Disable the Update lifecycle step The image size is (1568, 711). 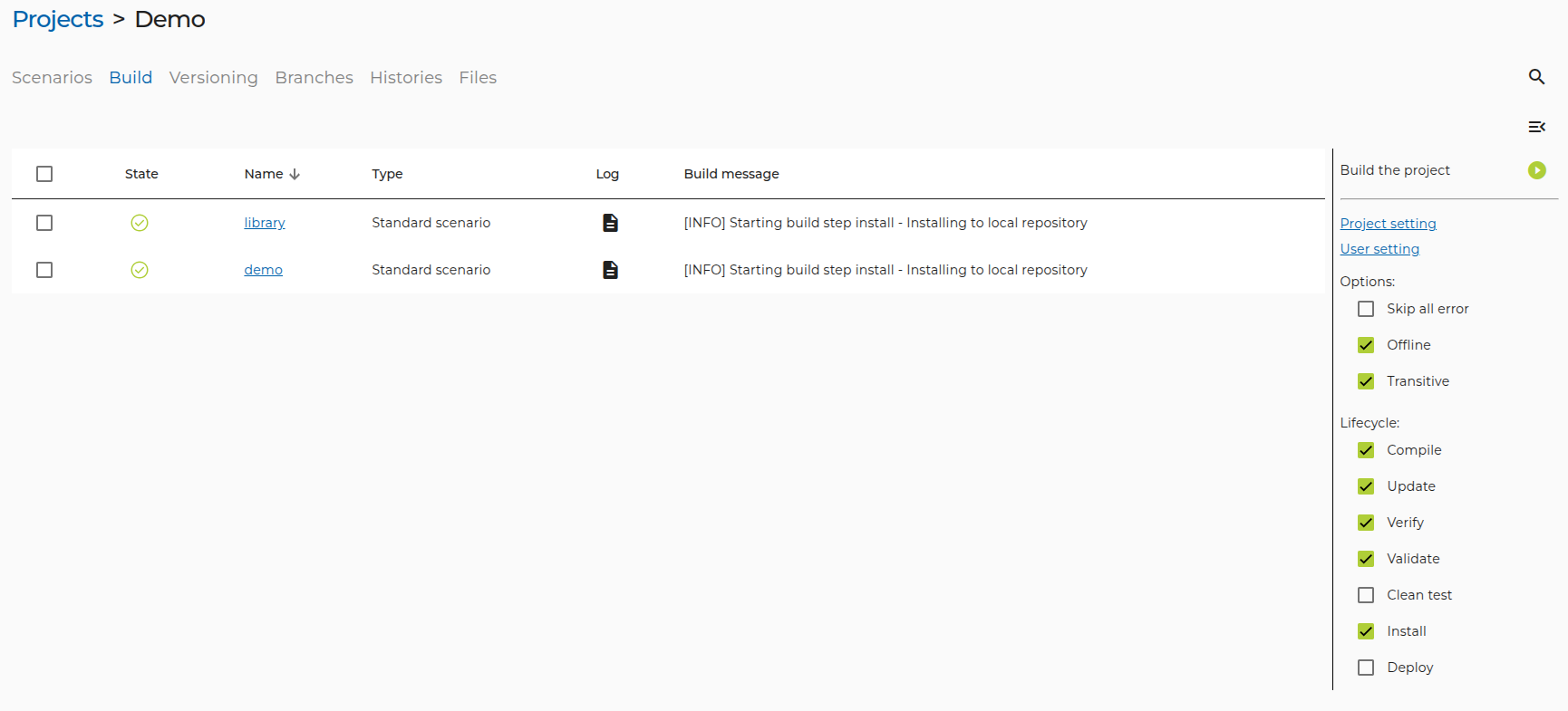(1366, 486)
